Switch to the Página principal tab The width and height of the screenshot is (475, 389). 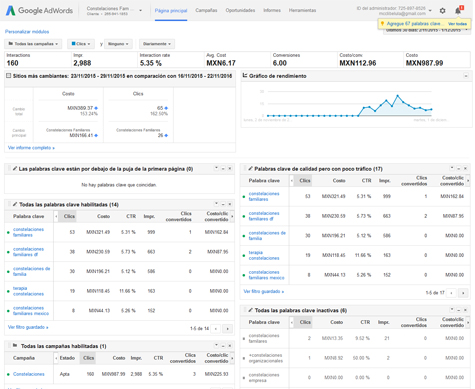coord(171,11)
